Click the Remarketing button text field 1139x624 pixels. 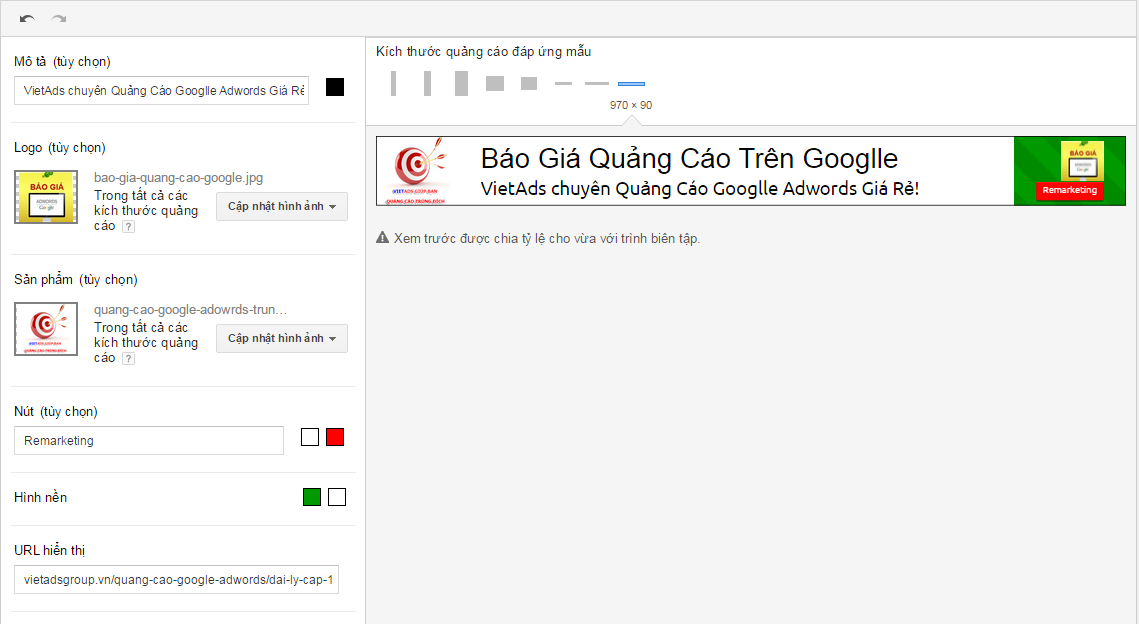click(x=148, y=440)
